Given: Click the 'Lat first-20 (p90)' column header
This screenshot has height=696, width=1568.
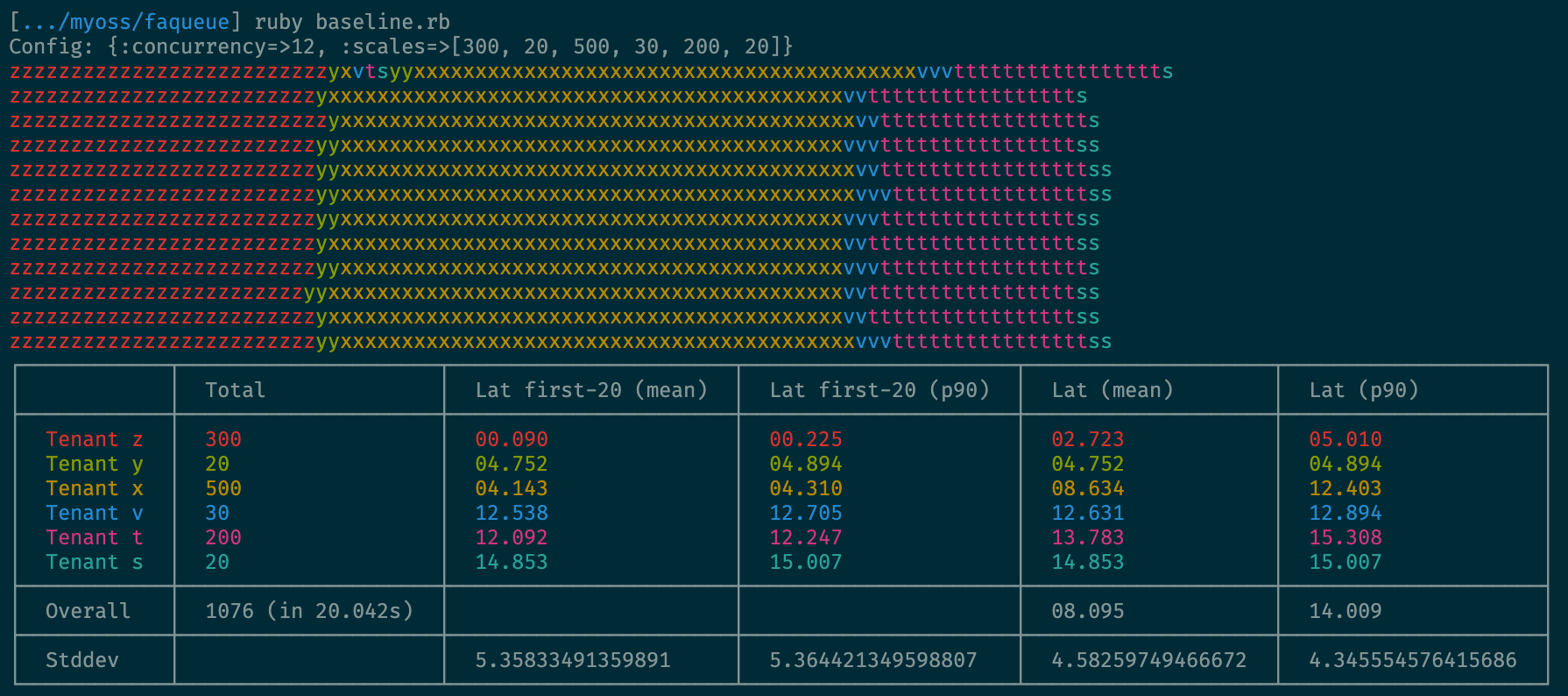Looking at the screenshot, I should click(879, 390).
